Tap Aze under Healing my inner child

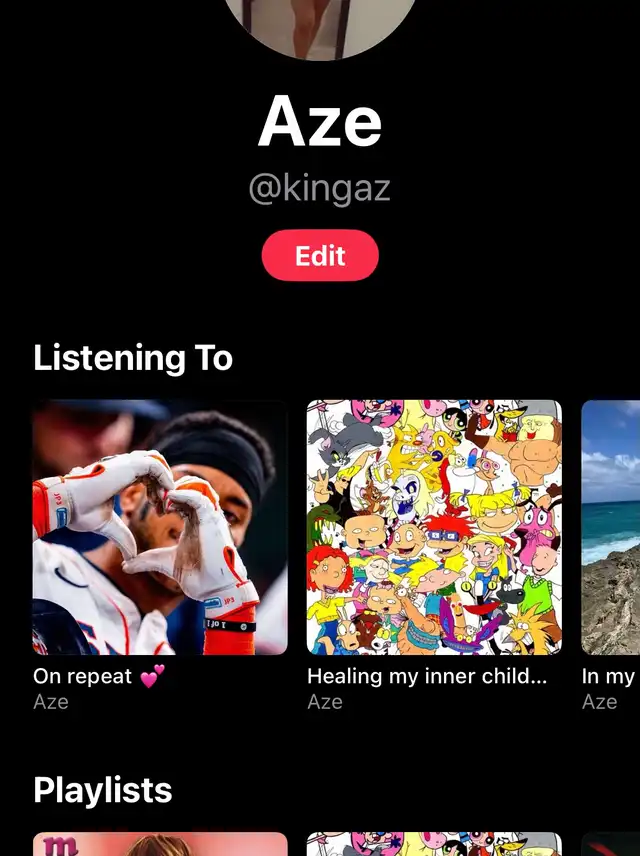pyautogui.click(x=325, y=702)
